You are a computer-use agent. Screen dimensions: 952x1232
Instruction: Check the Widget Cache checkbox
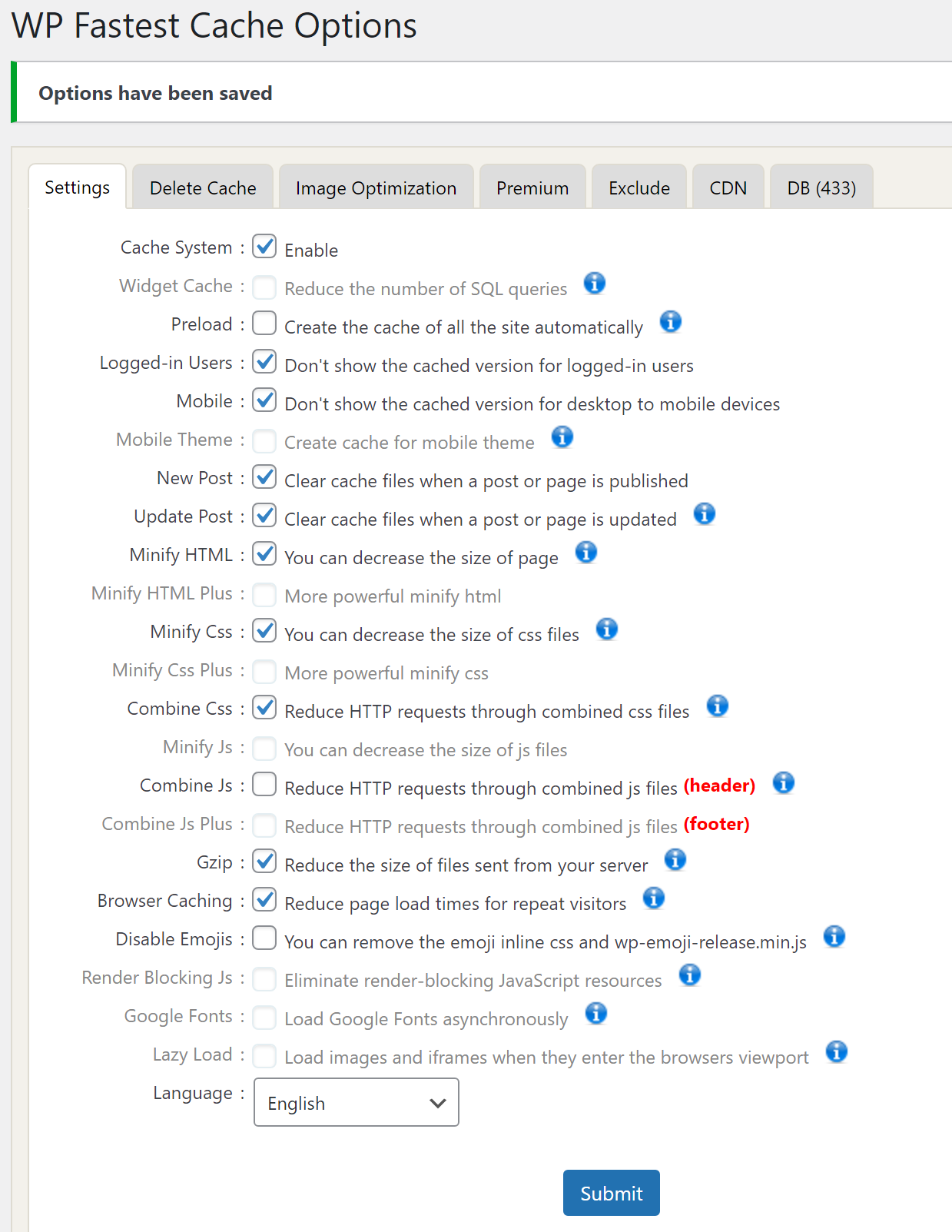coord(264,287)
